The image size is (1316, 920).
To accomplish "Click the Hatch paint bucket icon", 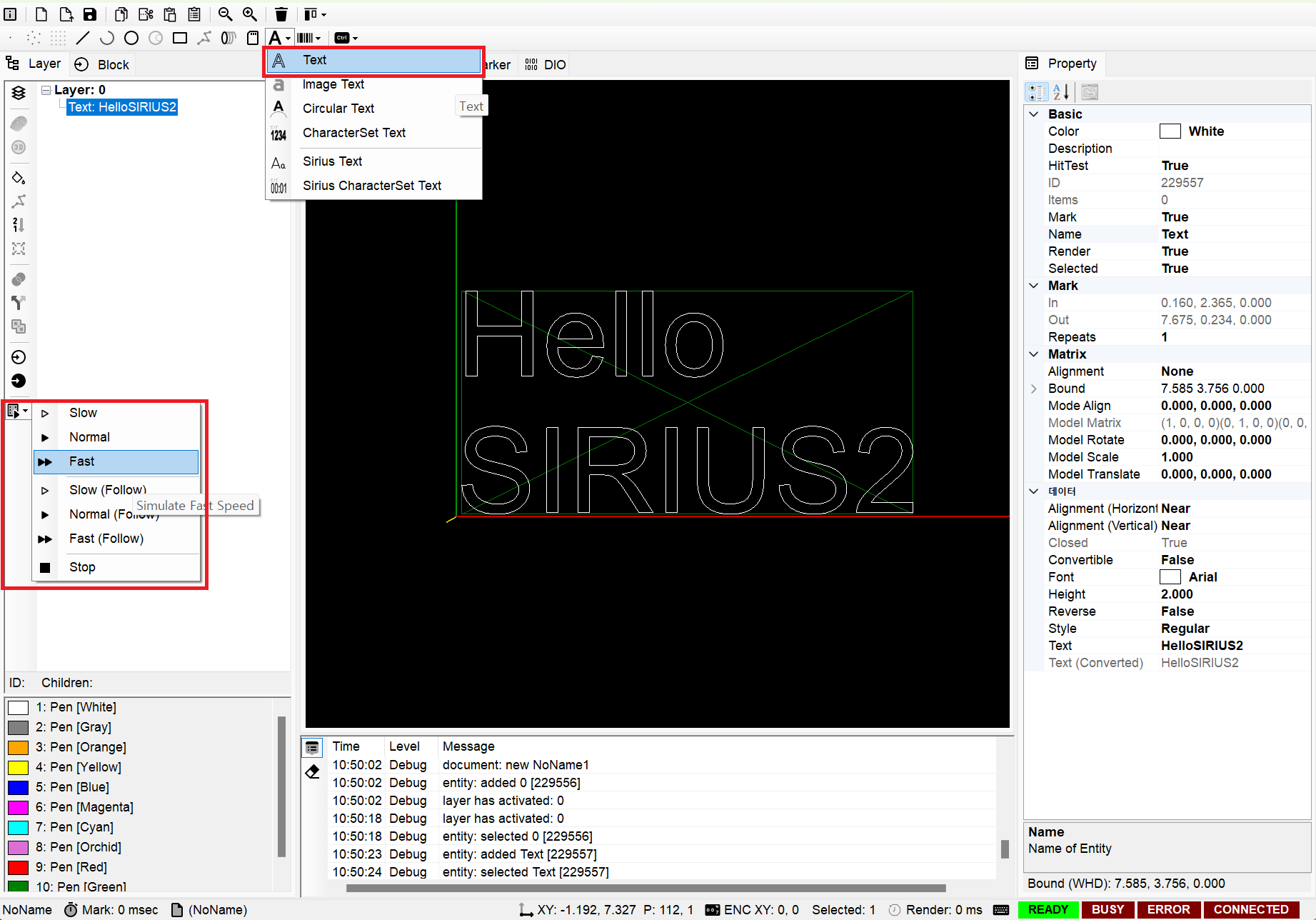I will coord(19,177).
